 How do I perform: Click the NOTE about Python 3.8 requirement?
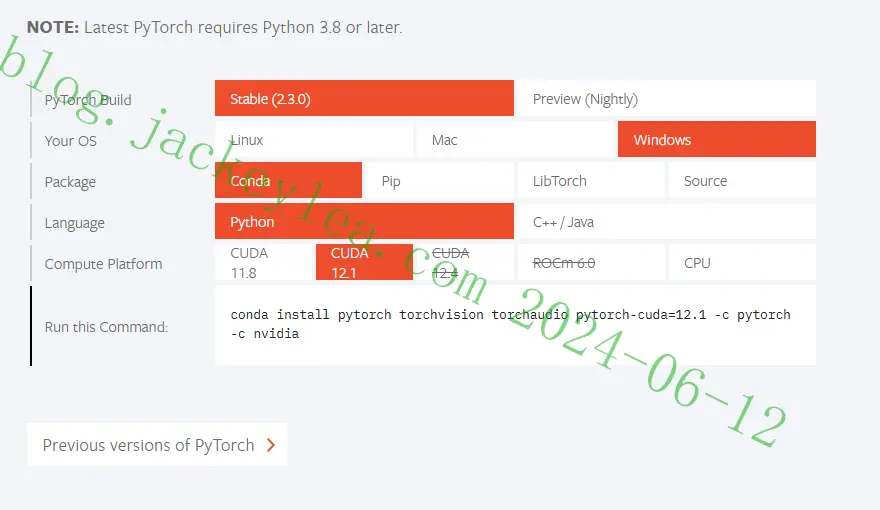(x=214, y=27)
